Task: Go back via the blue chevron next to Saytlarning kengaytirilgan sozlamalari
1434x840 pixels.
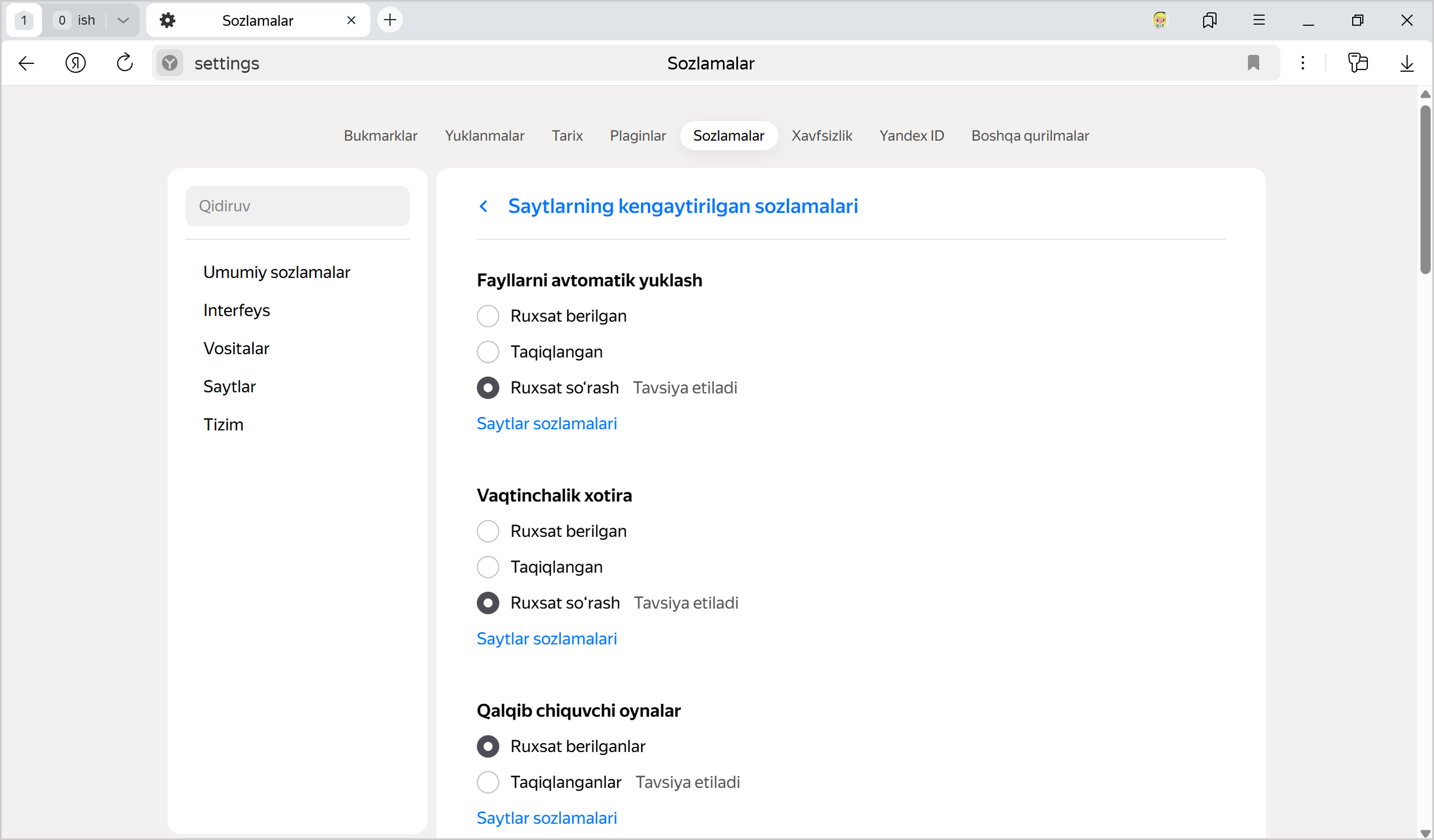Action: click(x=484, y=206)
